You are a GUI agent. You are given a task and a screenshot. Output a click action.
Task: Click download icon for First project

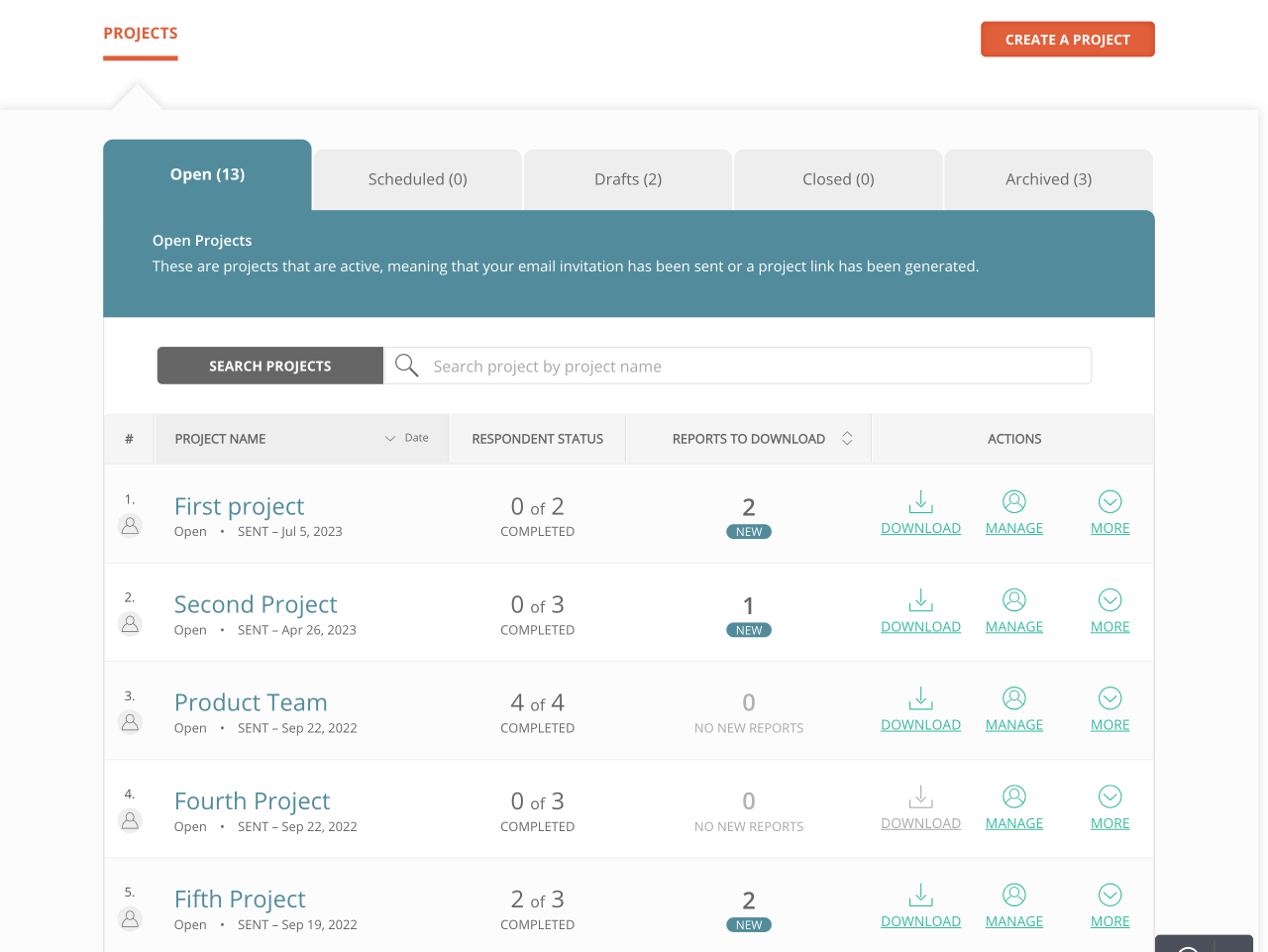pos(921,501)
